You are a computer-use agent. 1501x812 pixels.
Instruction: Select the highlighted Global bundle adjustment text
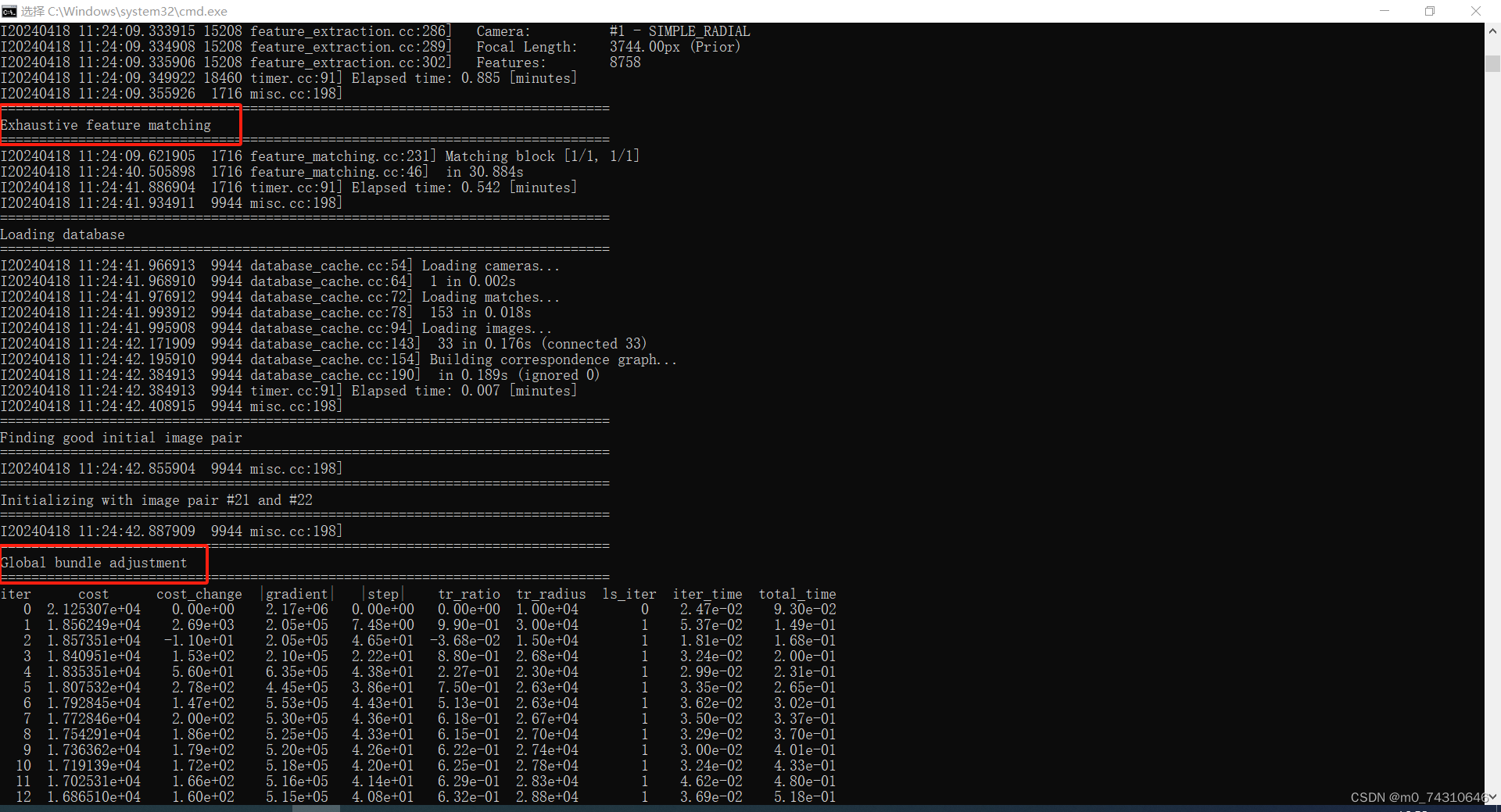point(94,562)
